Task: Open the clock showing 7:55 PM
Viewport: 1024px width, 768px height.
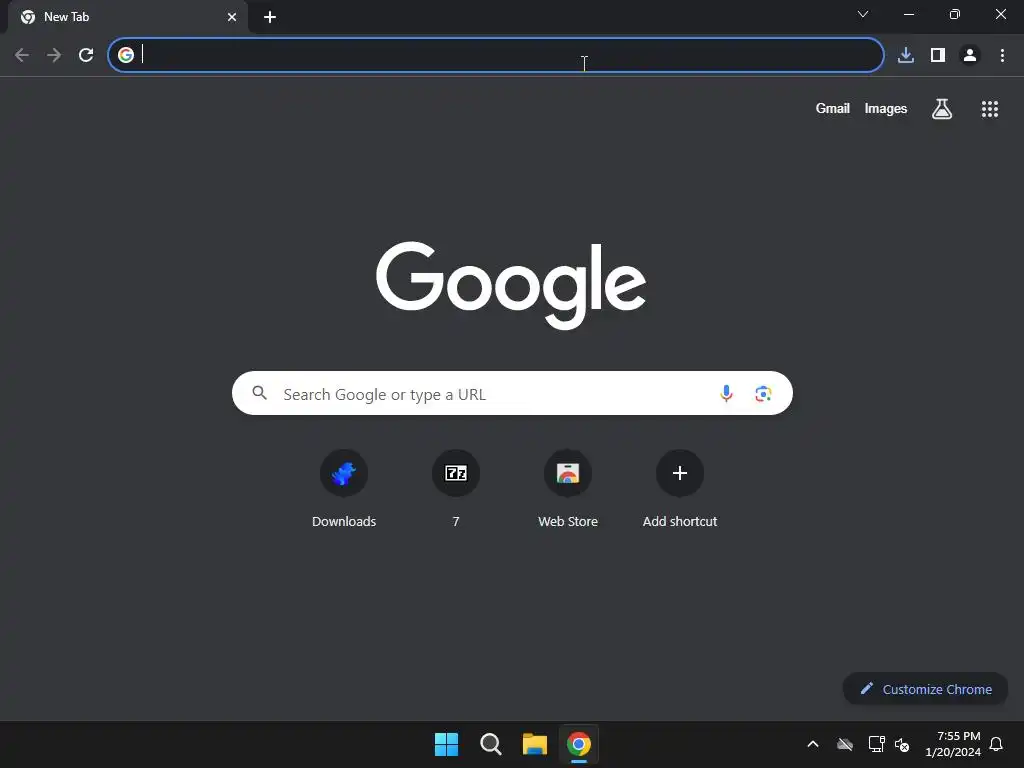Action: coord(953,744)
